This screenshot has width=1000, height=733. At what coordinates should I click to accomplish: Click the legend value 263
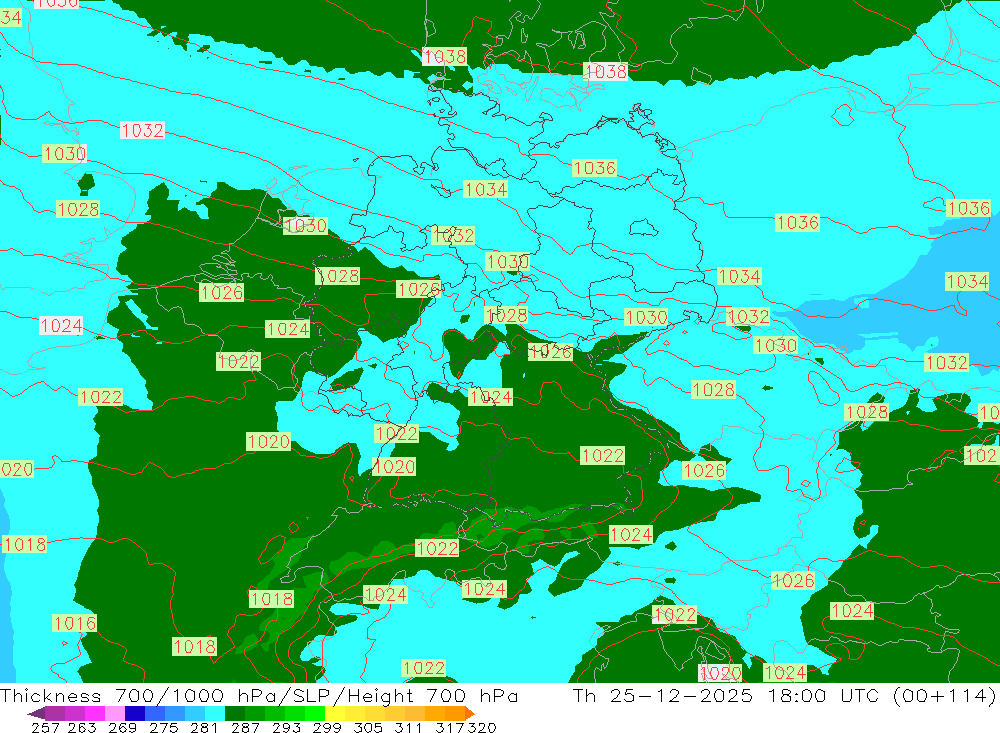82,727
